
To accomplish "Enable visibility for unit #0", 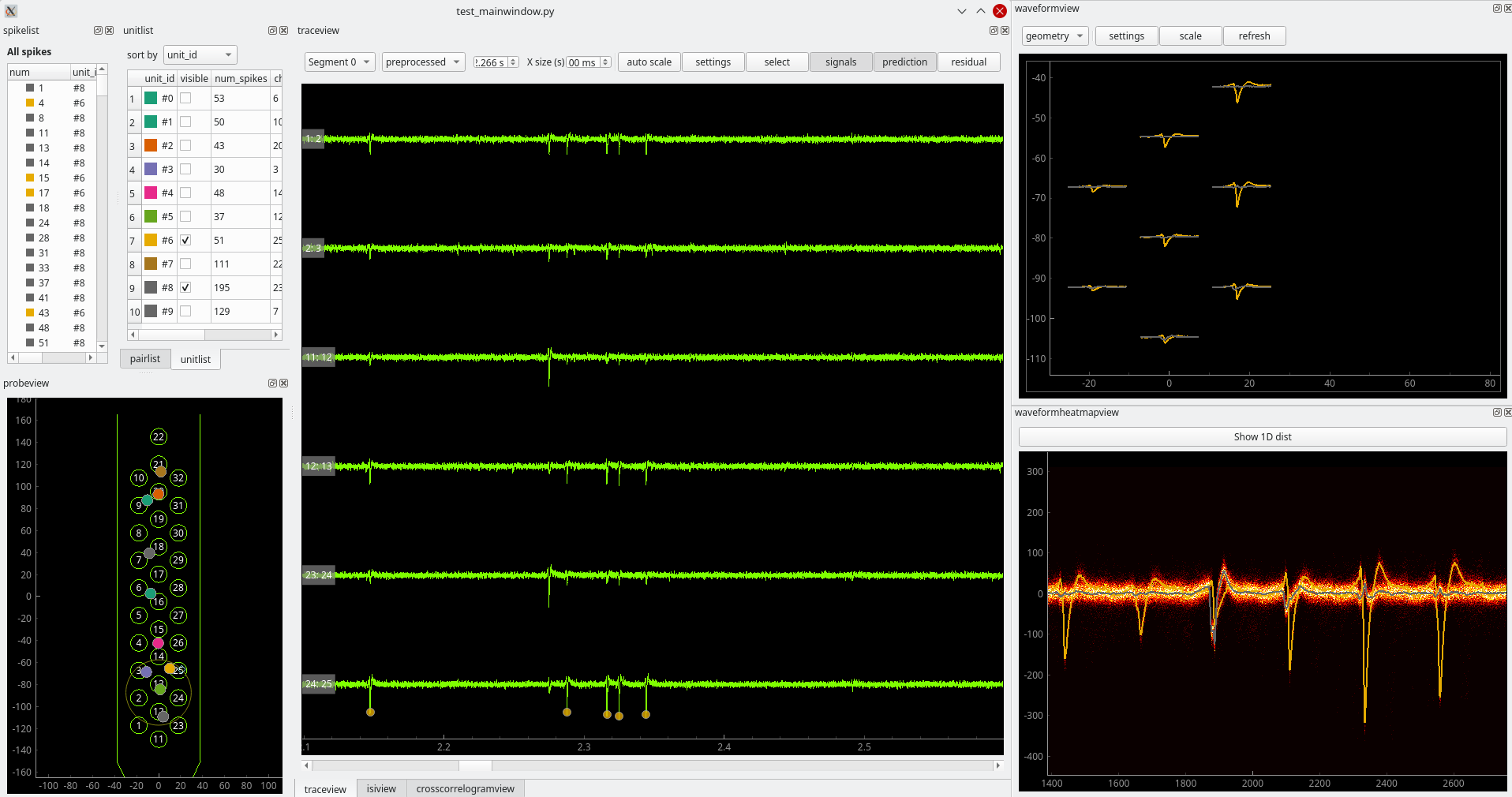I will [x=185, y=98].
